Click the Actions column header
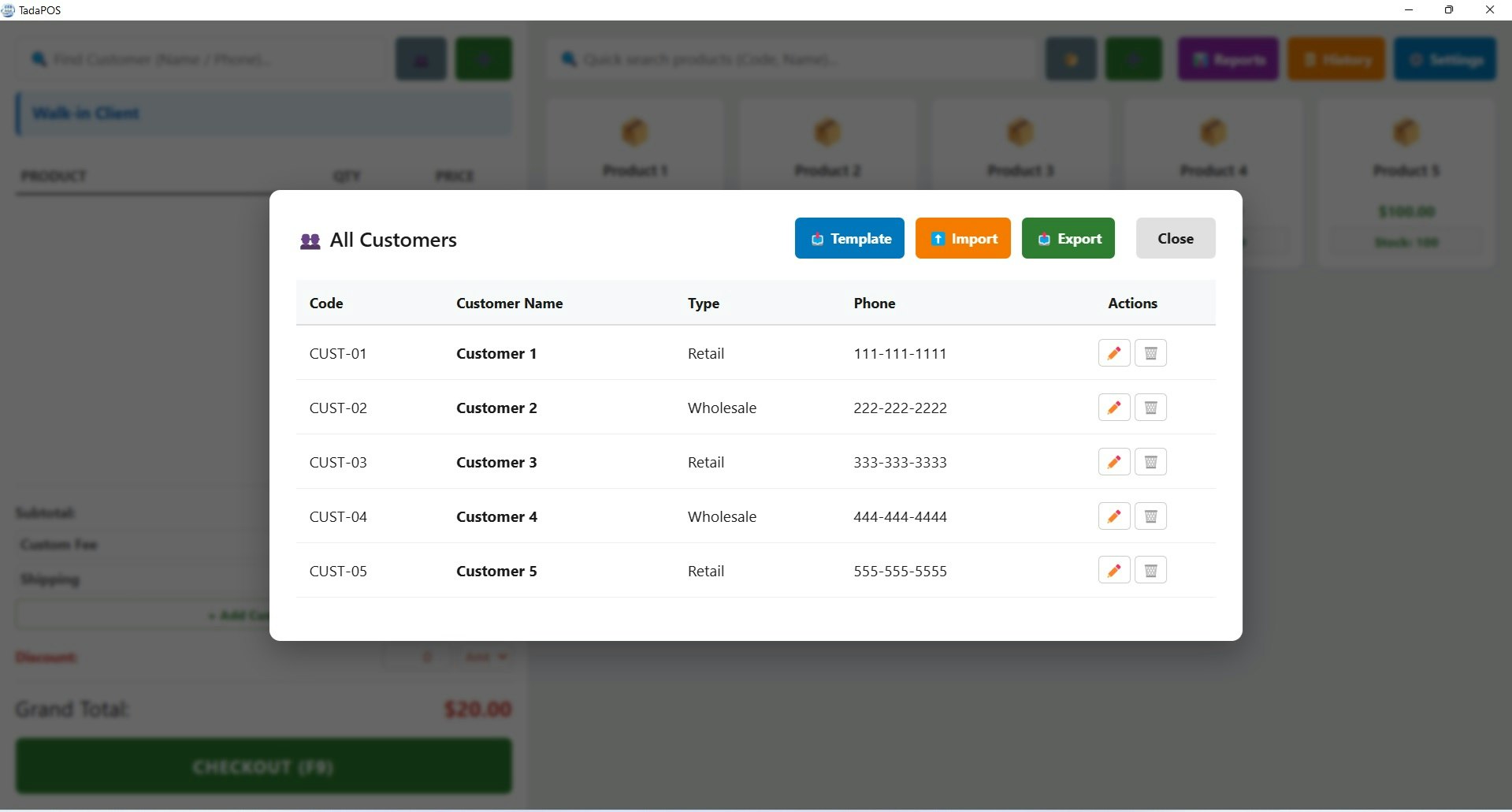 coord(1132,303)
